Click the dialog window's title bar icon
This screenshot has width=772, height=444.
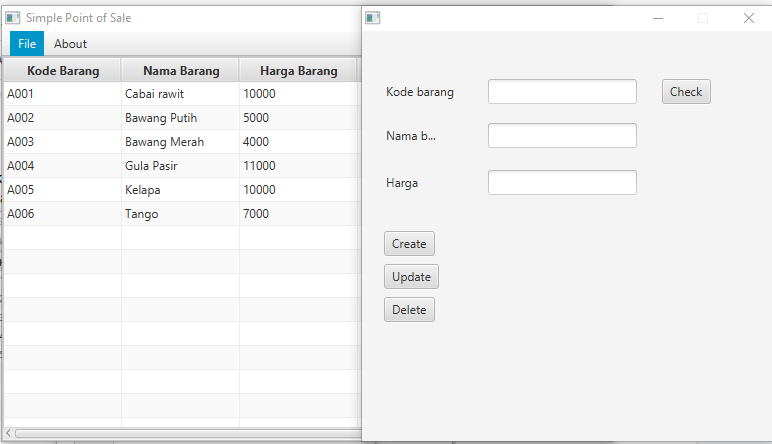[373, 18]
